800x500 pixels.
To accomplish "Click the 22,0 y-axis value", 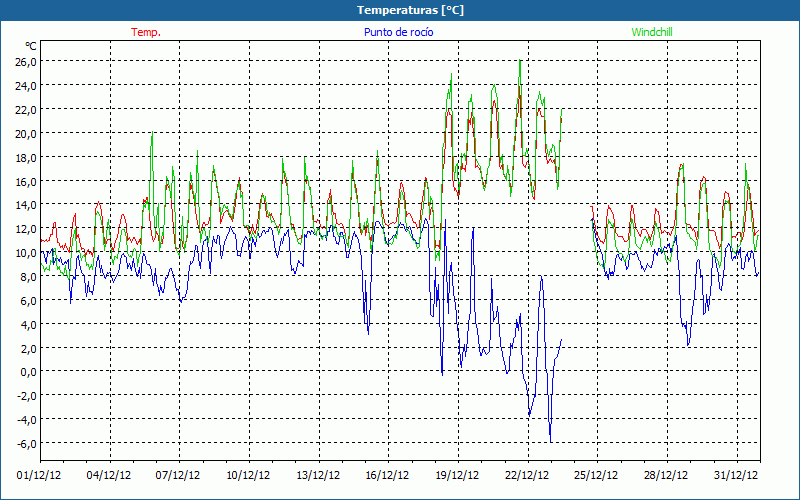I will 26,110.
